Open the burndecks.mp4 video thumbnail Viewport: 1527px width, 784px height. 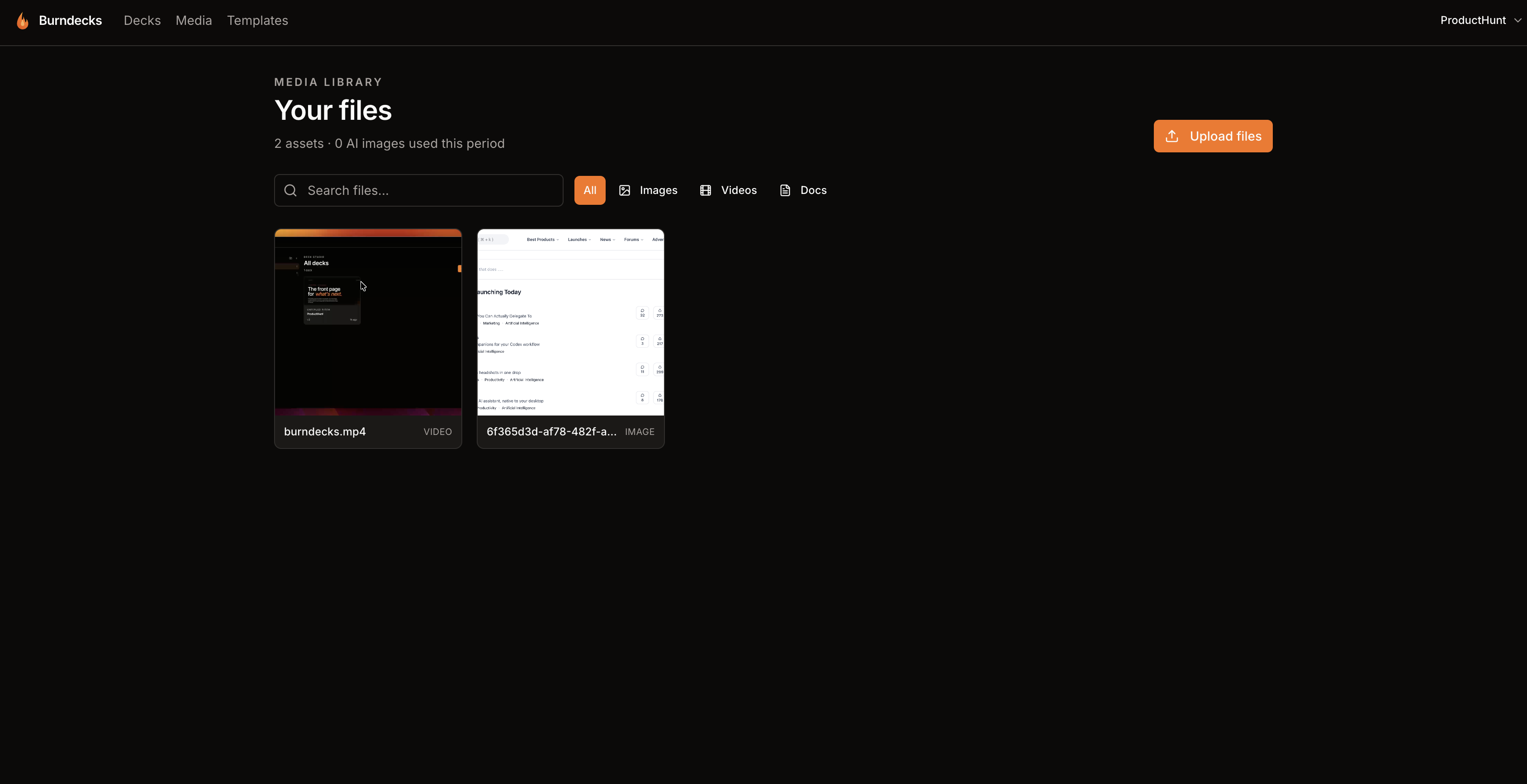(x=368, y=322)
